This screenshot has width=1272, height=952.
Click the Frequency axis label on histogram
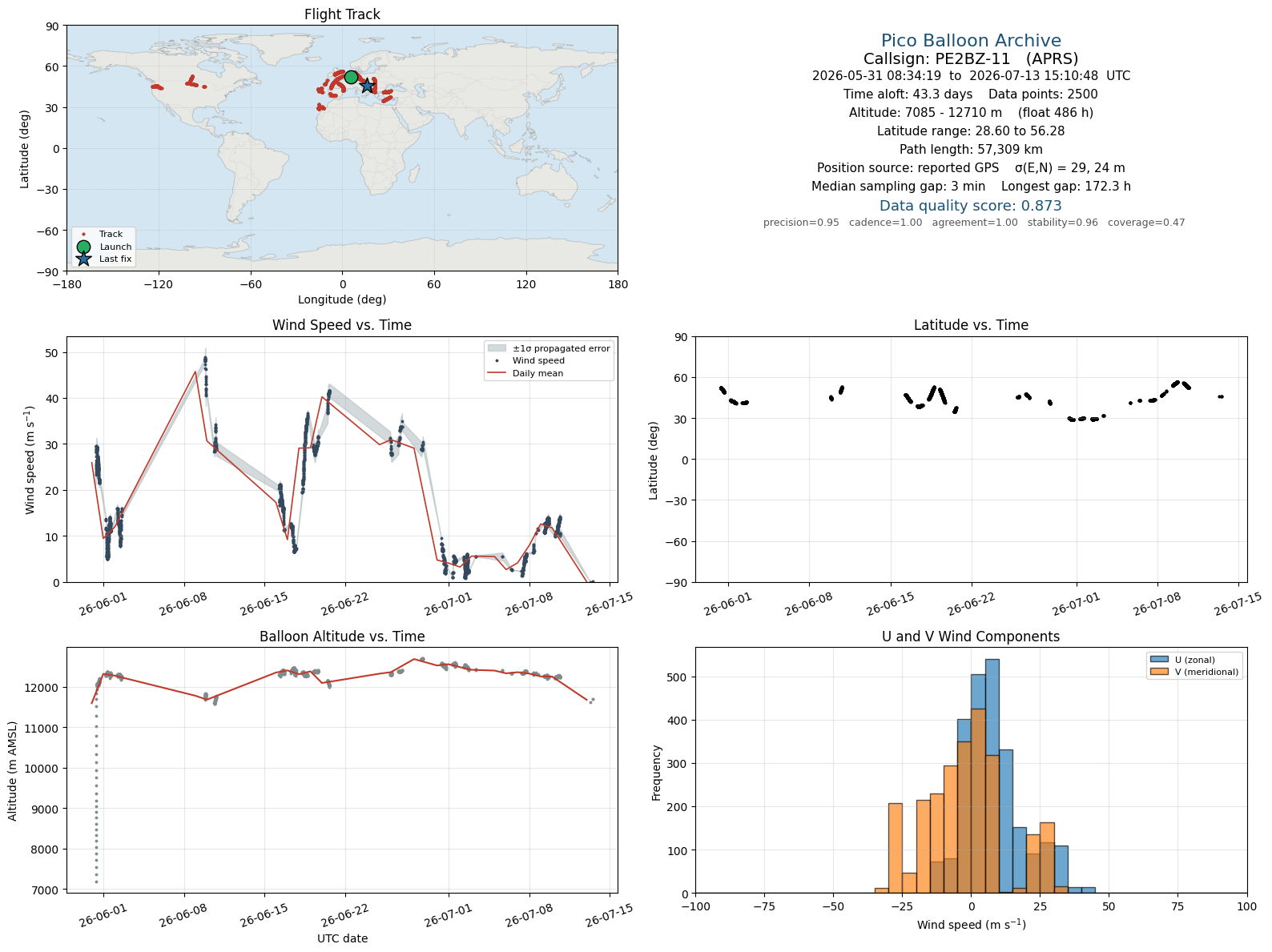click(656, 773)
